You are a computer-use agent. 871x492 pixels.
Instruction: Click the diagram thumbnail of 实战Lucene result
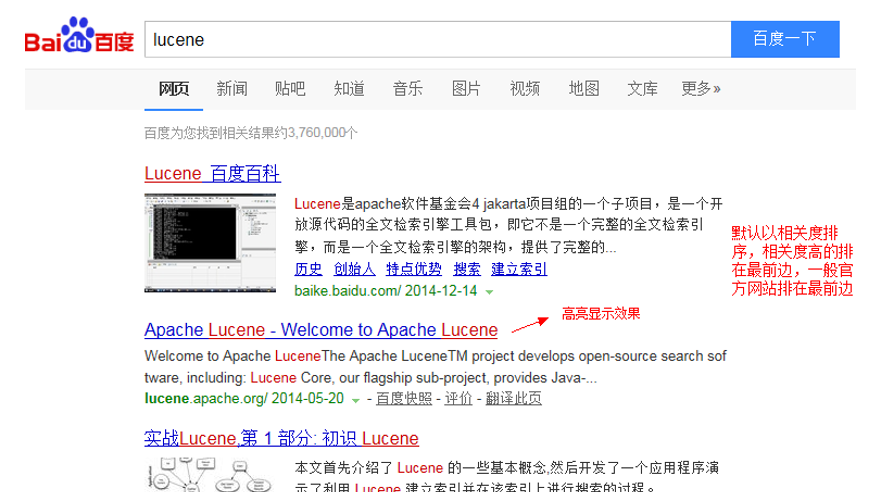coord(210,475)
